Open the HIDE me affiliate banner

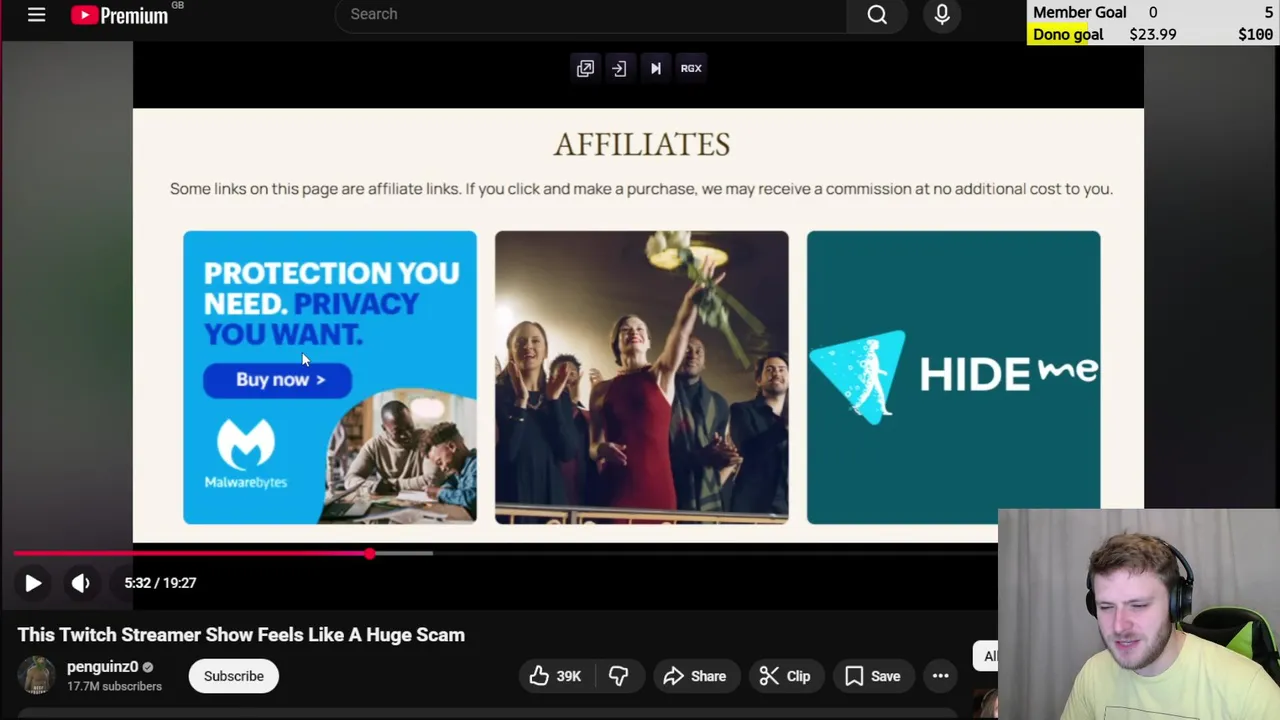coord(953,377)
